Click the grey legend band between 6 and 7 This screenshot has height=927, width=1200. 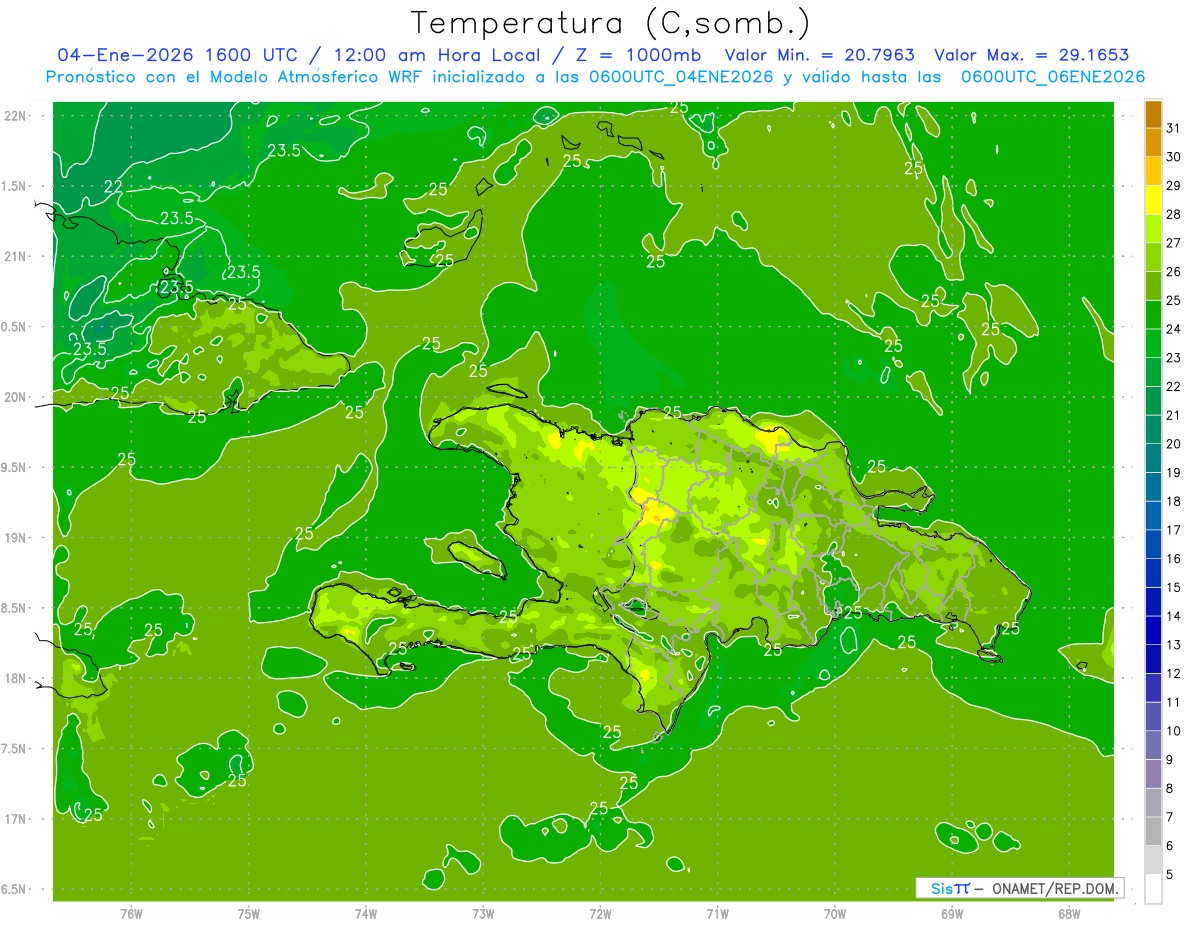pos(1153,832)
